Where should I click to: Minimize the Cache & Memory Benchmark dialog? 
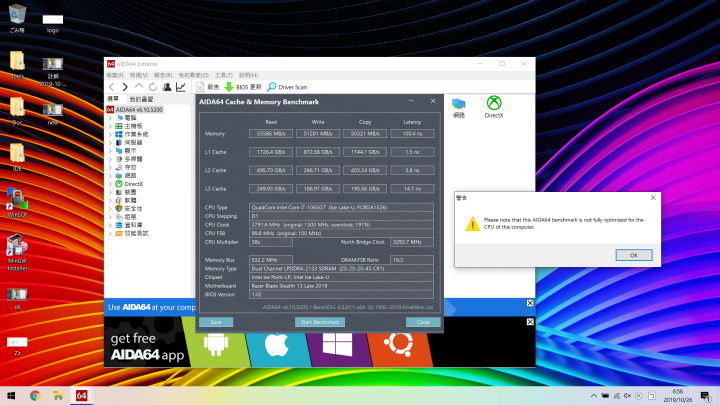click(x=411, y=101)
